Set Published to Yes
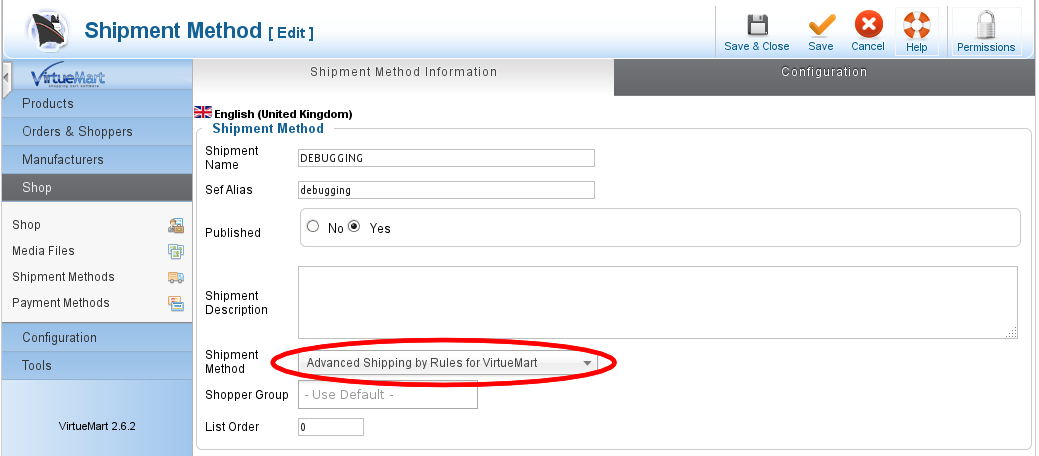This screenshot has height=456, width=1039. click(x=354, y=227)
